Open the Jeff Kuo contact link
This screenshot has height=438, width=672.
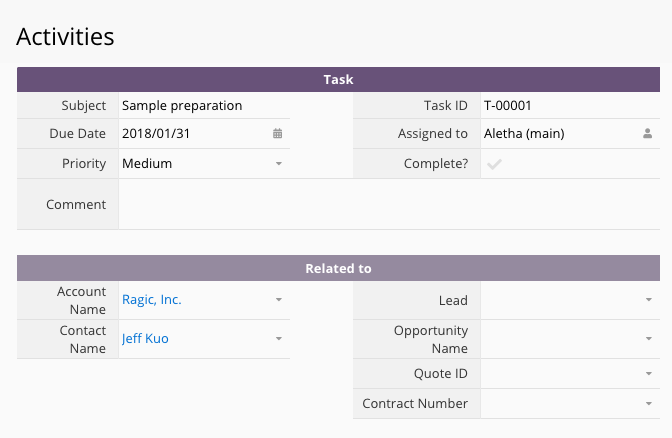coord(145,339)
